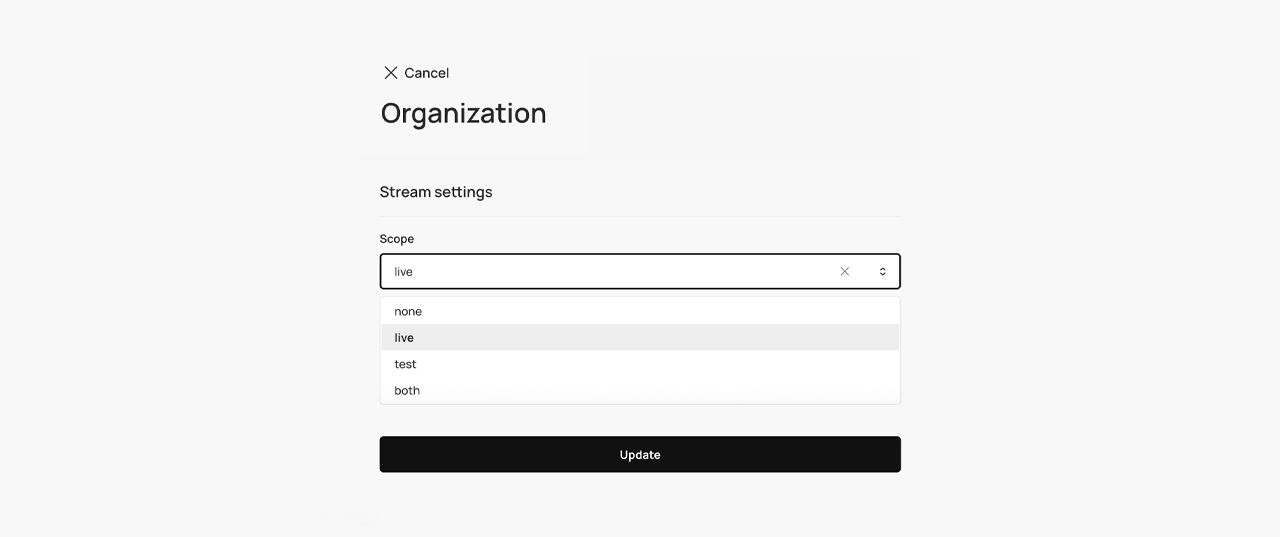This screenshot has height=537, width=1280.
Task: Click the Cancel text link
Action: 427,73
